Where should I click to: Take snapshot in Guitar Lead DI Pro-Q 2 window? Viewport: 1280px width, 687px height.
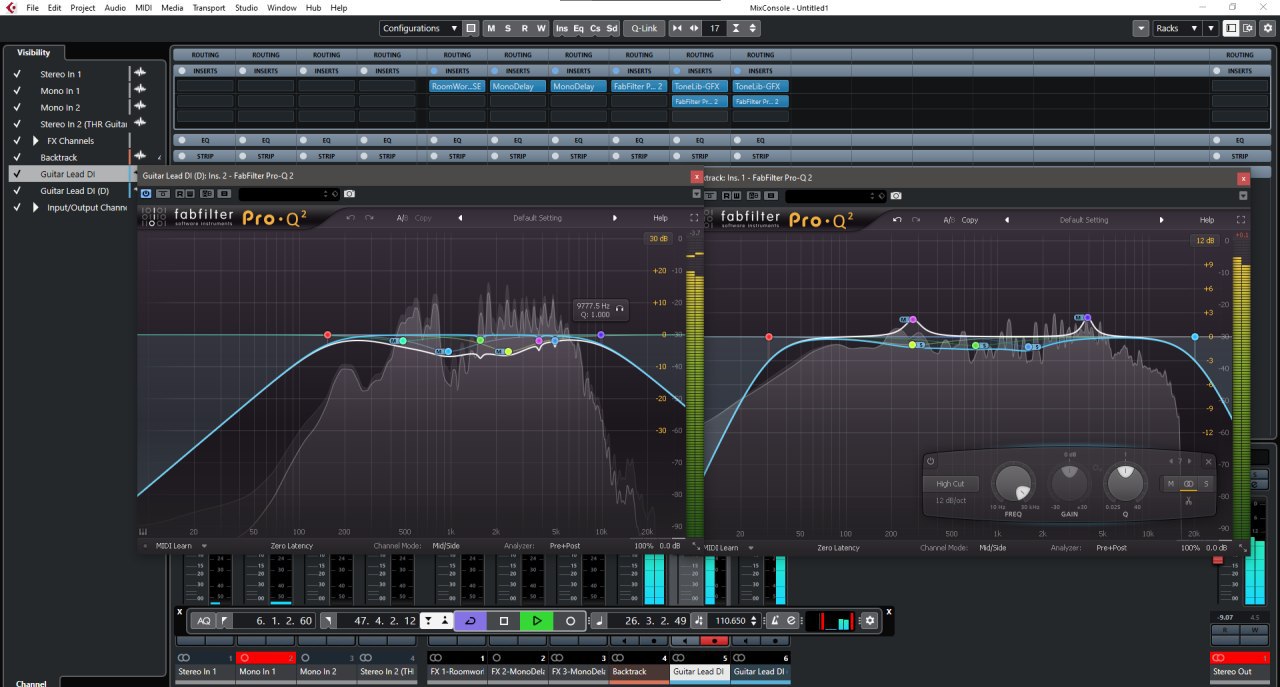tap(349, 193)
